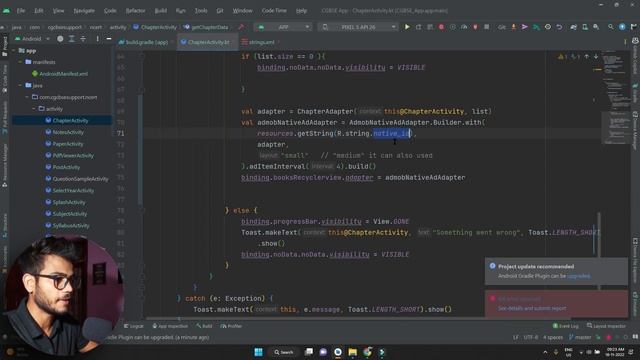Select AndroidManifest.xml in project tree

(x=63, y=74)
